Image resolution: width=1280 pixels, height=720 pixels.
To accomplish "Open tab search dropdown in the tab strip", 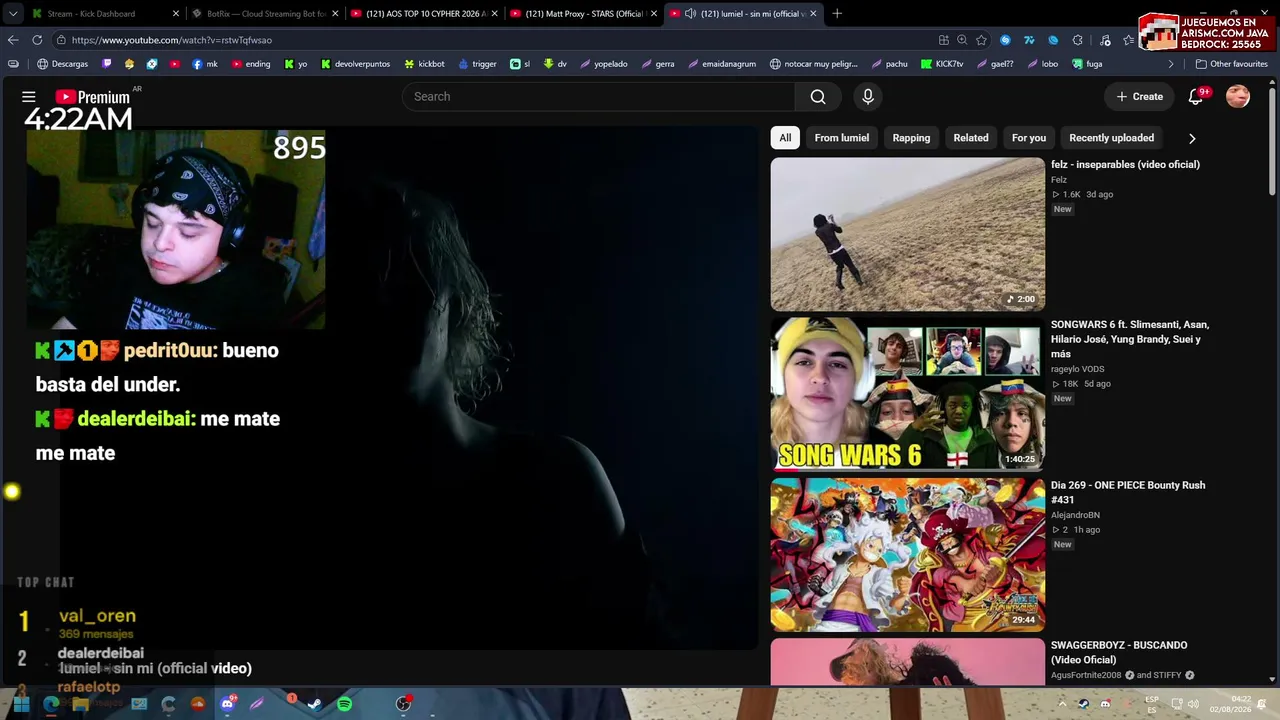I will click(x=13, y=14).
